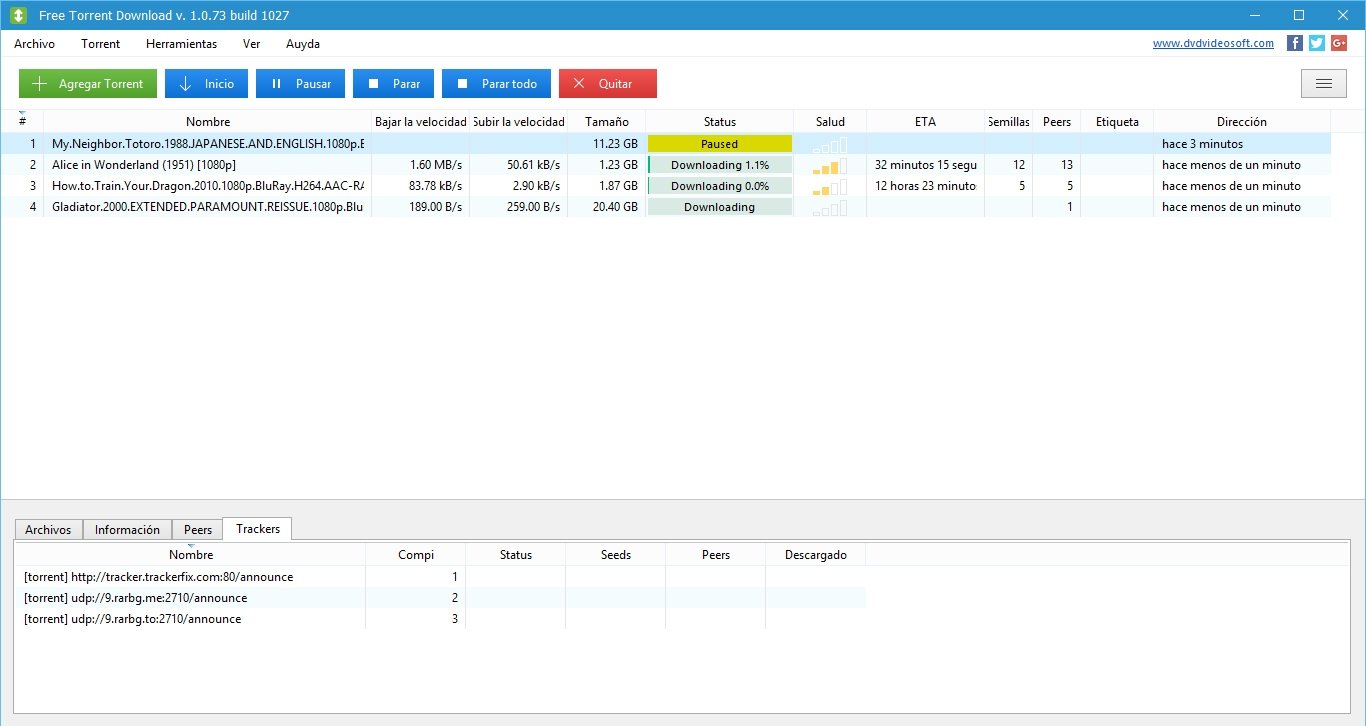The image size is (1366, 726).
Task: Stop all with Parar todo
Action: point(496,84)
